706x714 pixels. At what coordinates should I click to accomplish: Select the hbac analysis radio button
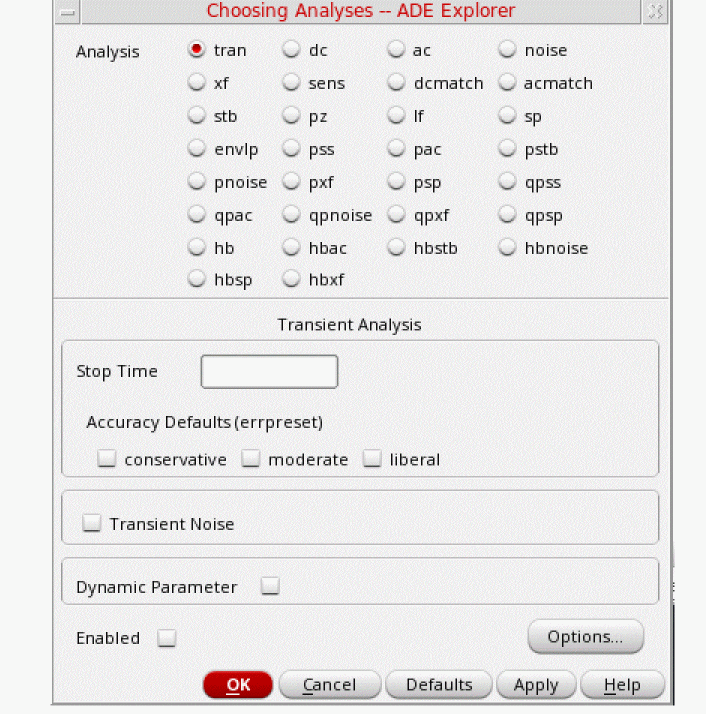291,248
